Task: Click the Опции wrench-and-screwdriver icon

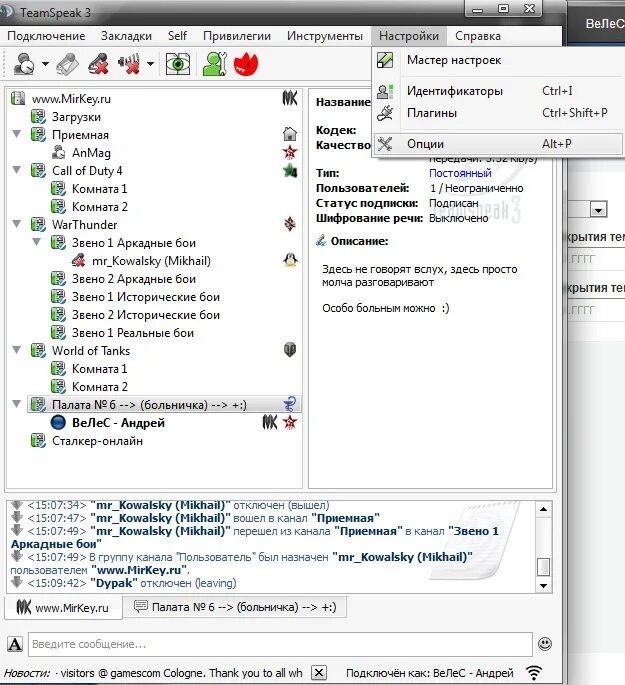Action: 385,144
